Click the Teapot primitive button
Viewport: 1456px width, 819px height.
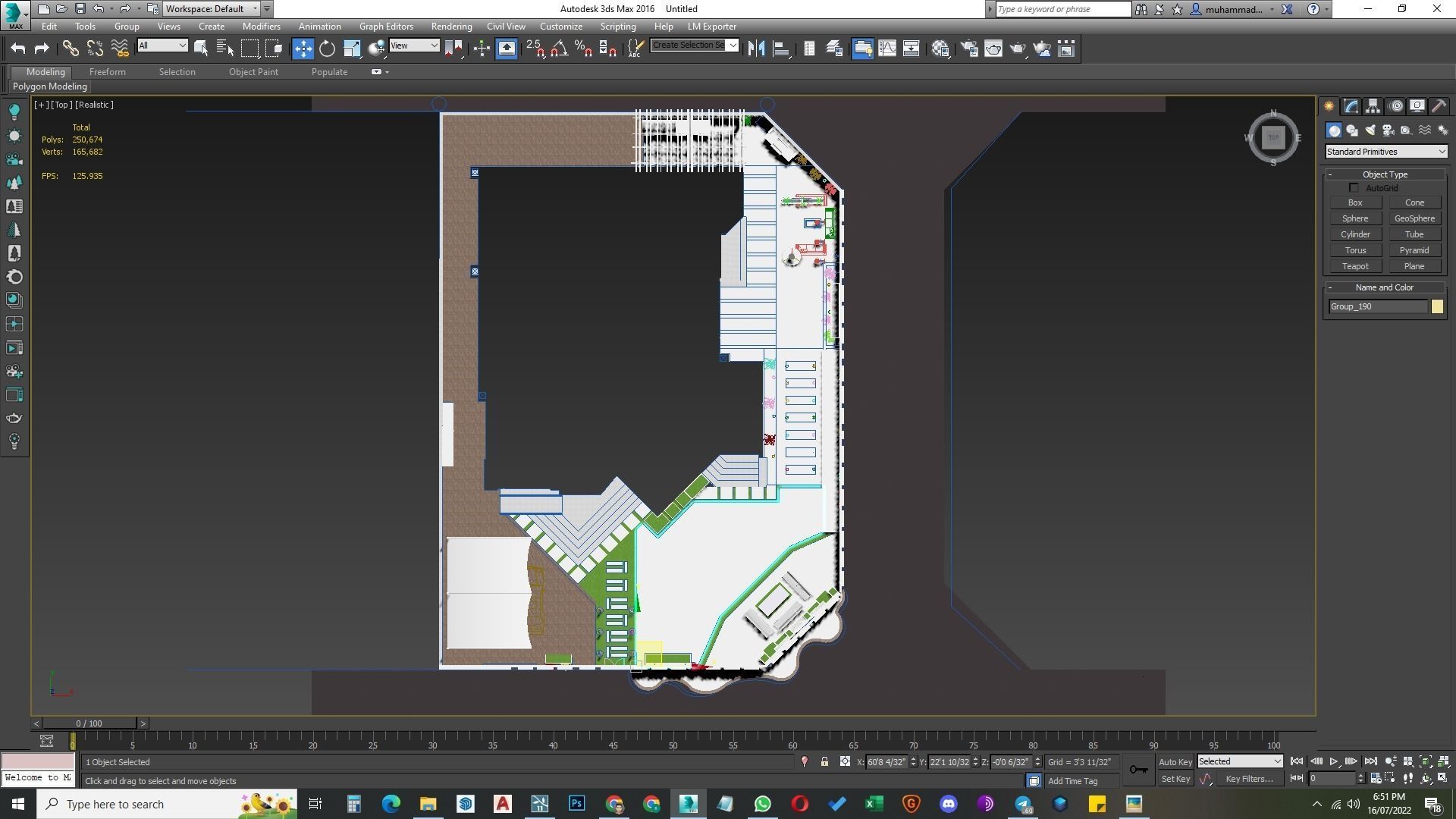(1355, 266)
